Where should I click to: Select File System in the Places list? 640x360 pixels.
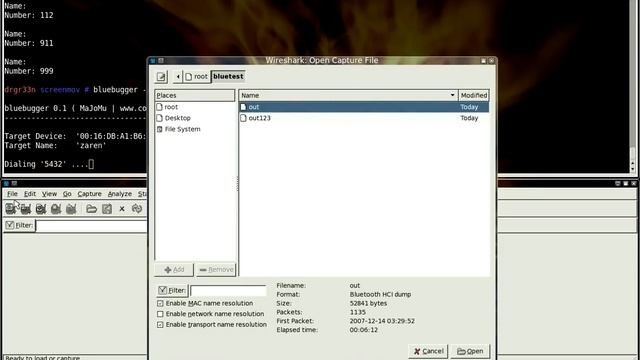pos(182,129)
